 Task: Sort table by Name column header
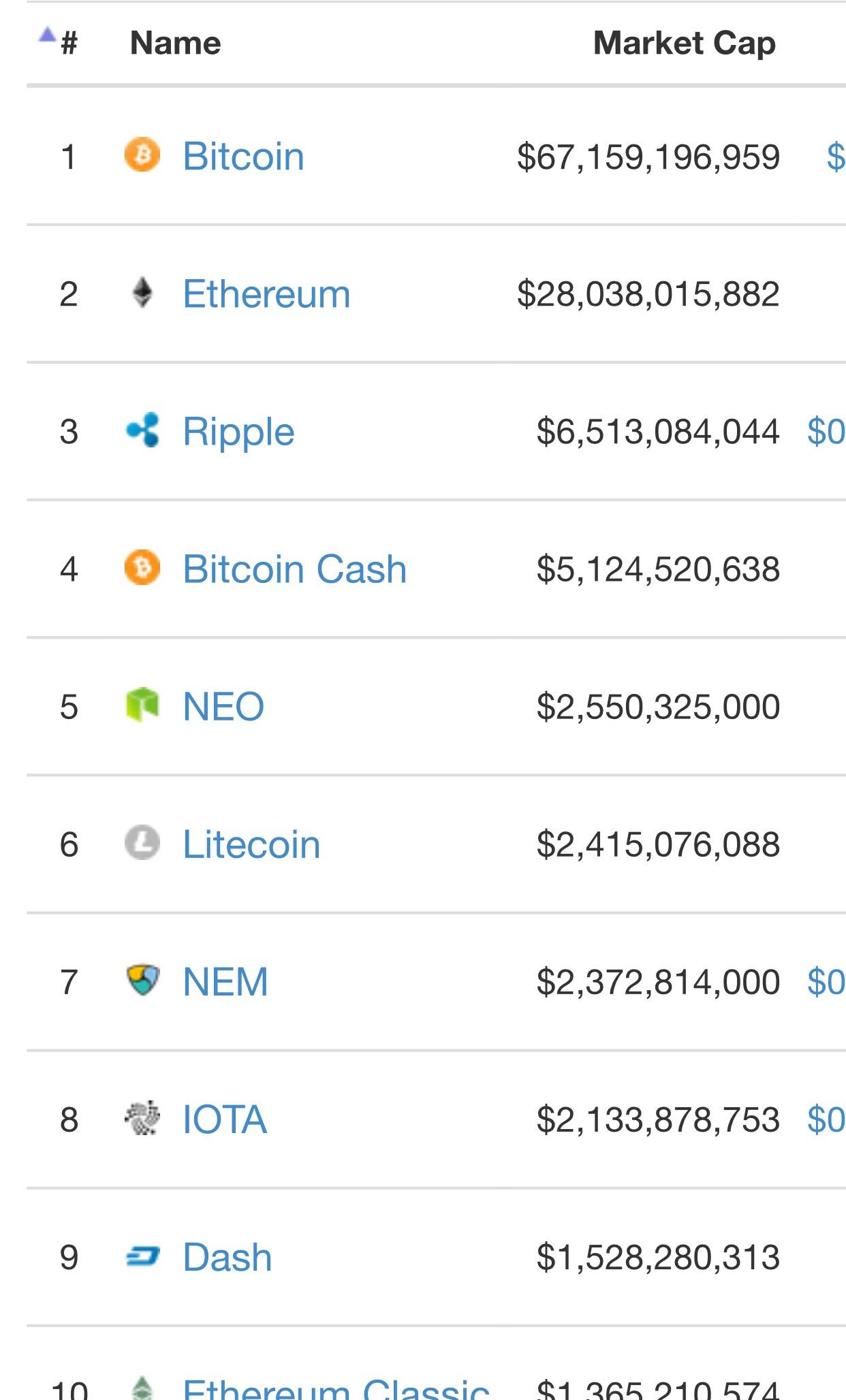pyautogui.click(x=176, y=44)
